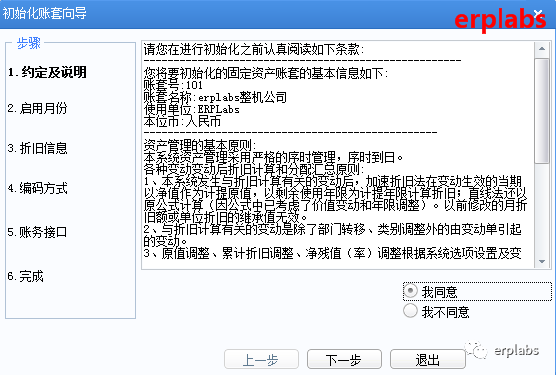Click the scrollbar up arrow
The image size is (556, 375).
point(542,49)
